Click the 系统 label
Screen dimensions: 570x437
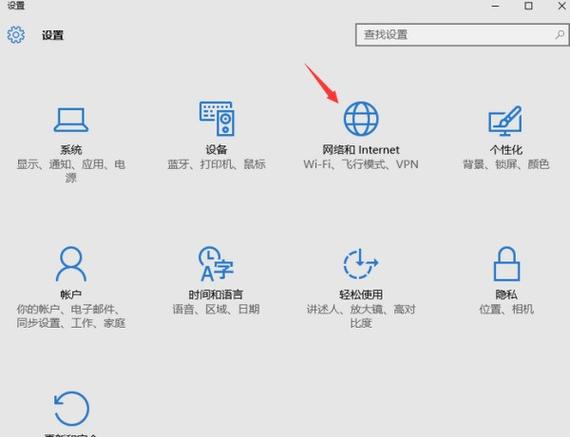click(71, 150)
